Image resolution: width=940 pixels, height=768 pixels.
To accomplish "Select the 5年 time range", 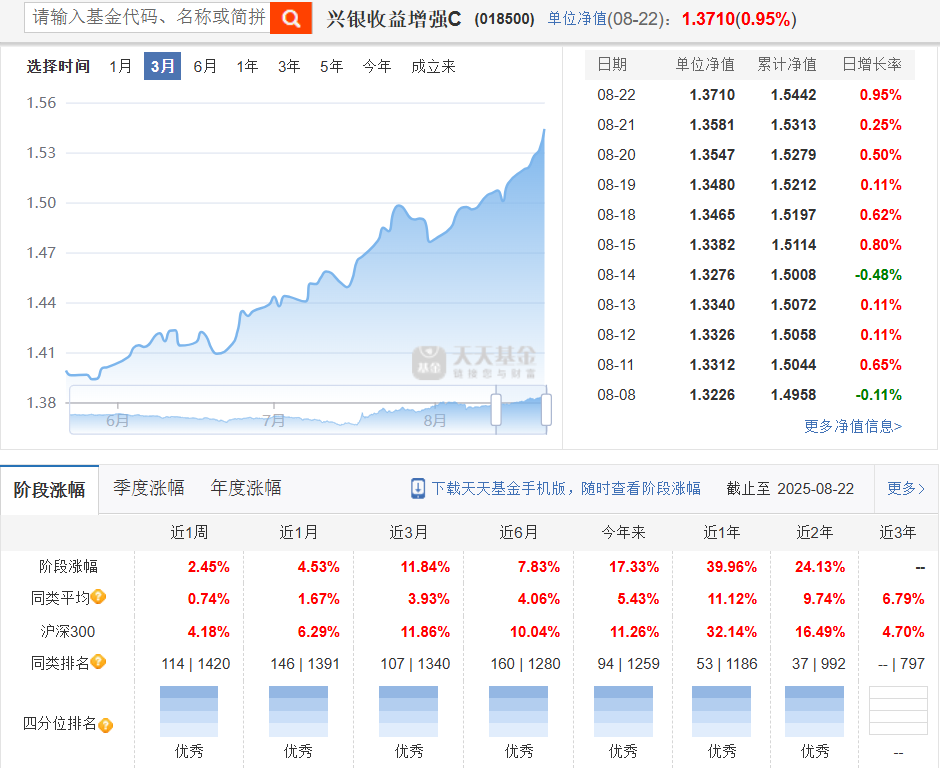I will 332,66.
